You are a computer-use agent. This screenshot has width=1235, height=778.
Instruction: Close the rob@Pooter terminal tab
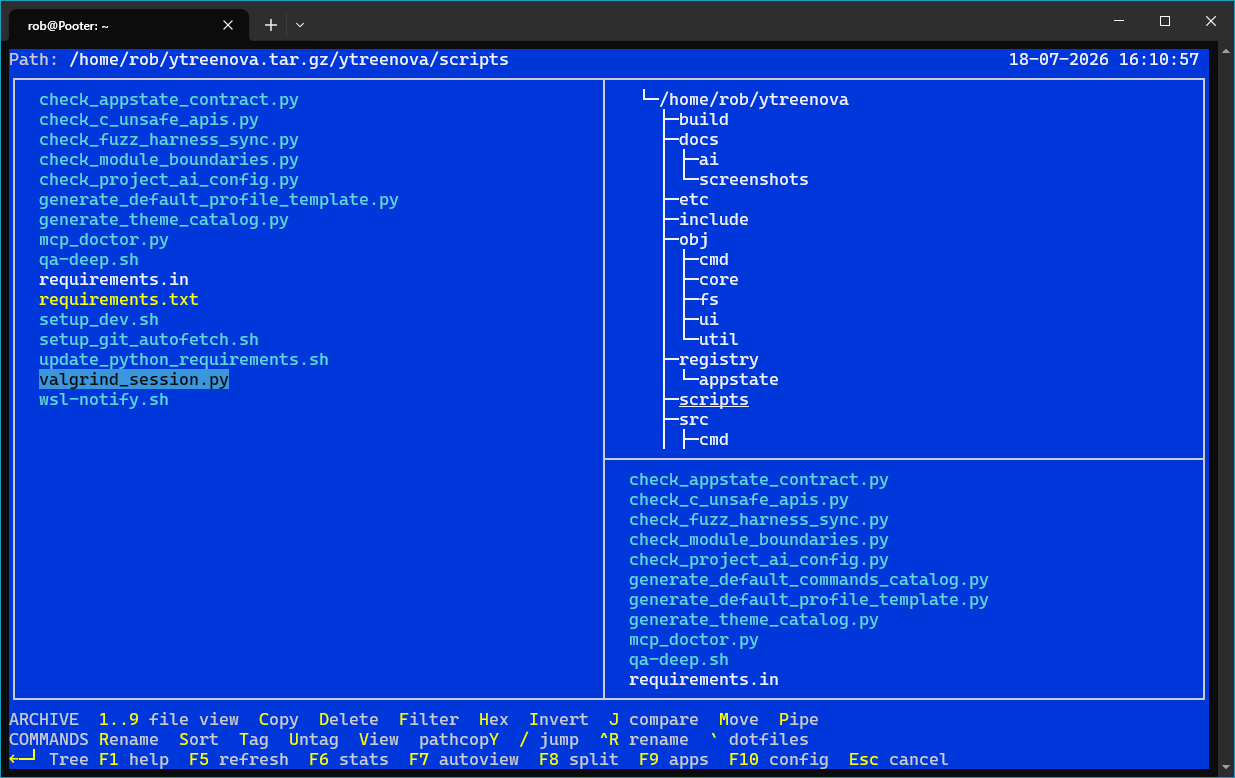[229, 25]
